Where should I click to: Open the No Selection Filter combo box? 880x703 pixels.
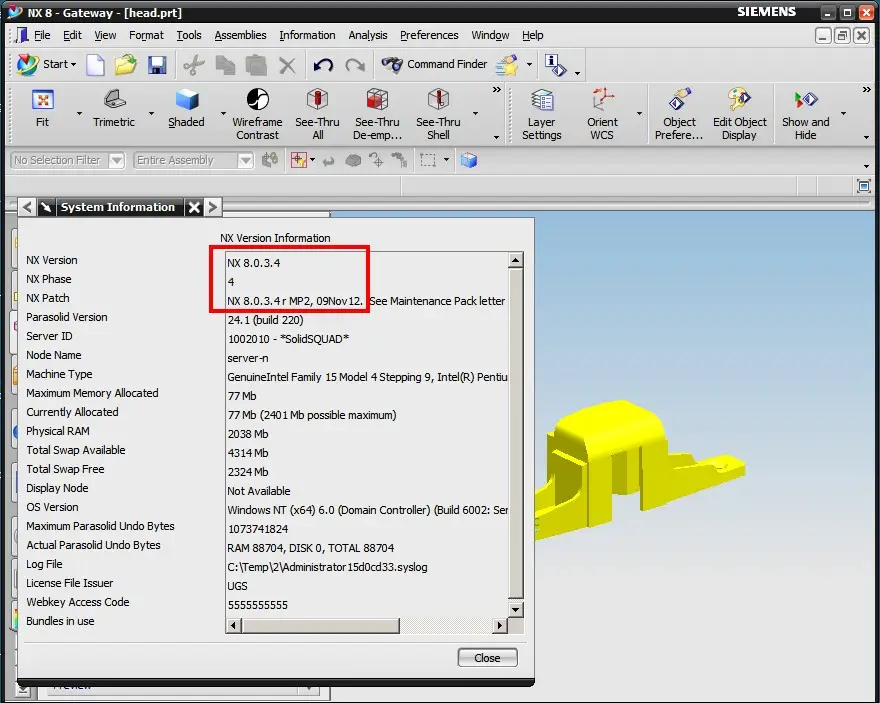click(x=67, y=160)
